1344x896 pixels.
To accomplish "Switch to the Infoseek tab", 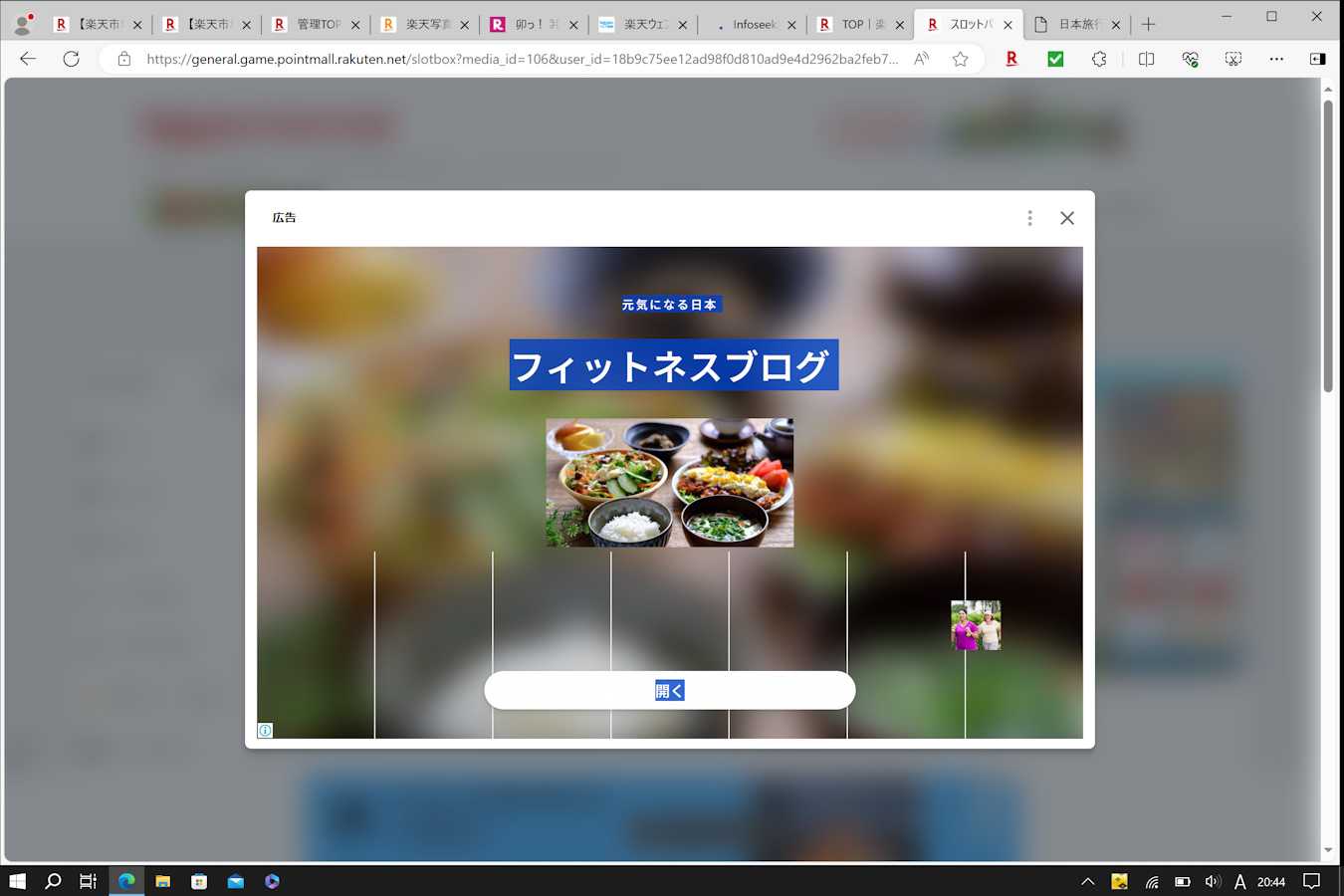I will [755, 24].
